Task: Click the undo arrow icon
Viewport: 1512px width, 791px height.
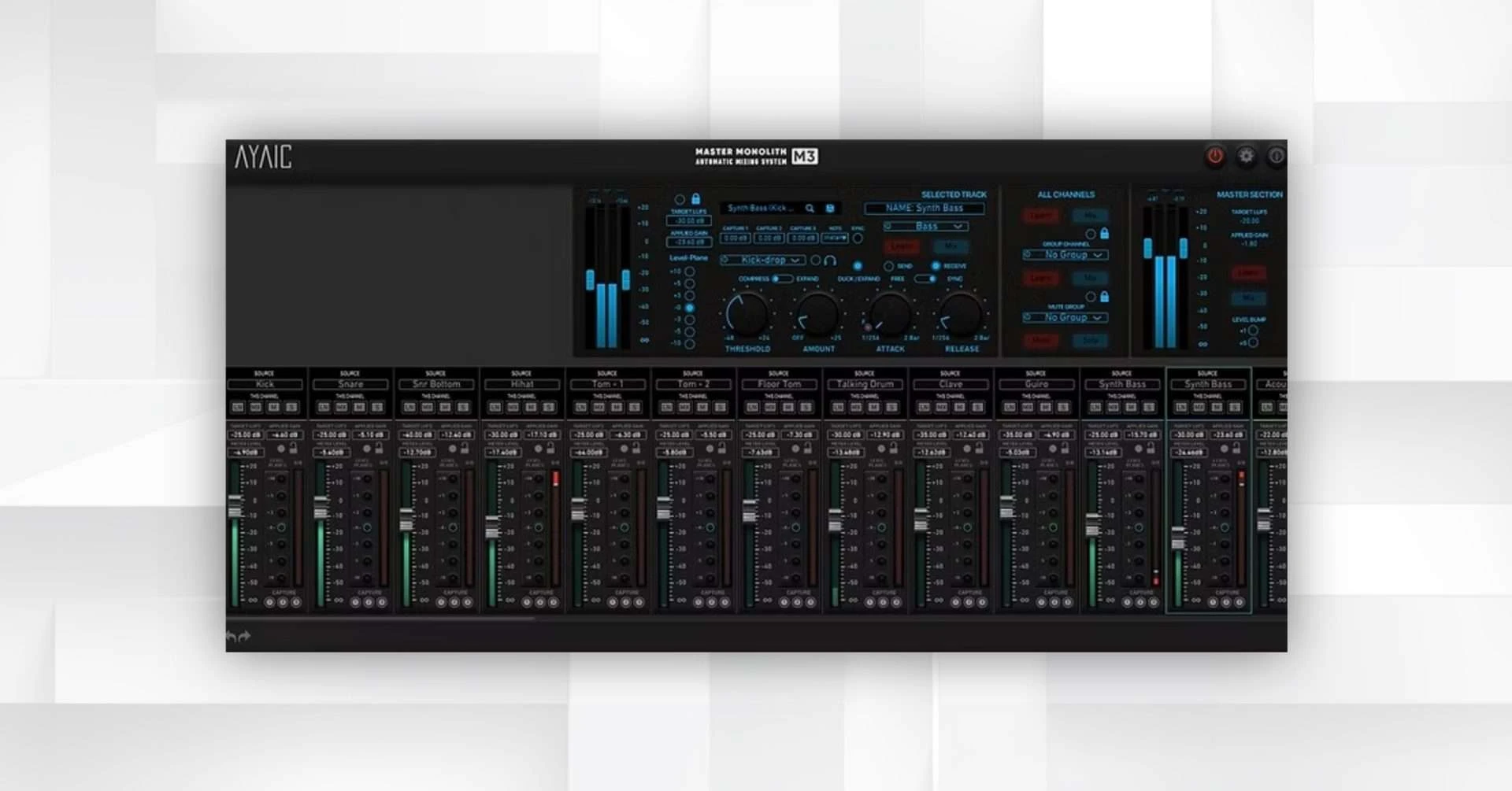Action: click(x=231, y=636)
